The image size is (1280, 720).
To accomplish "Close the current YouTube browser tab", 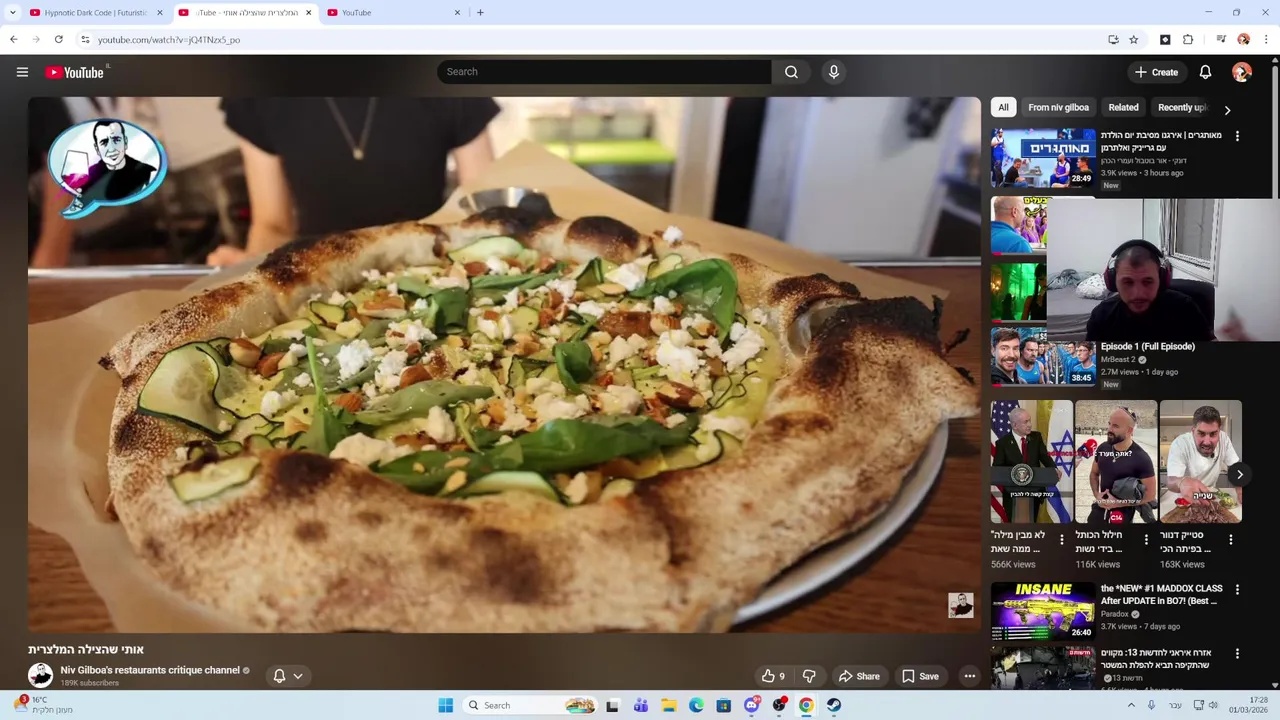I will [x=308, y=13].
